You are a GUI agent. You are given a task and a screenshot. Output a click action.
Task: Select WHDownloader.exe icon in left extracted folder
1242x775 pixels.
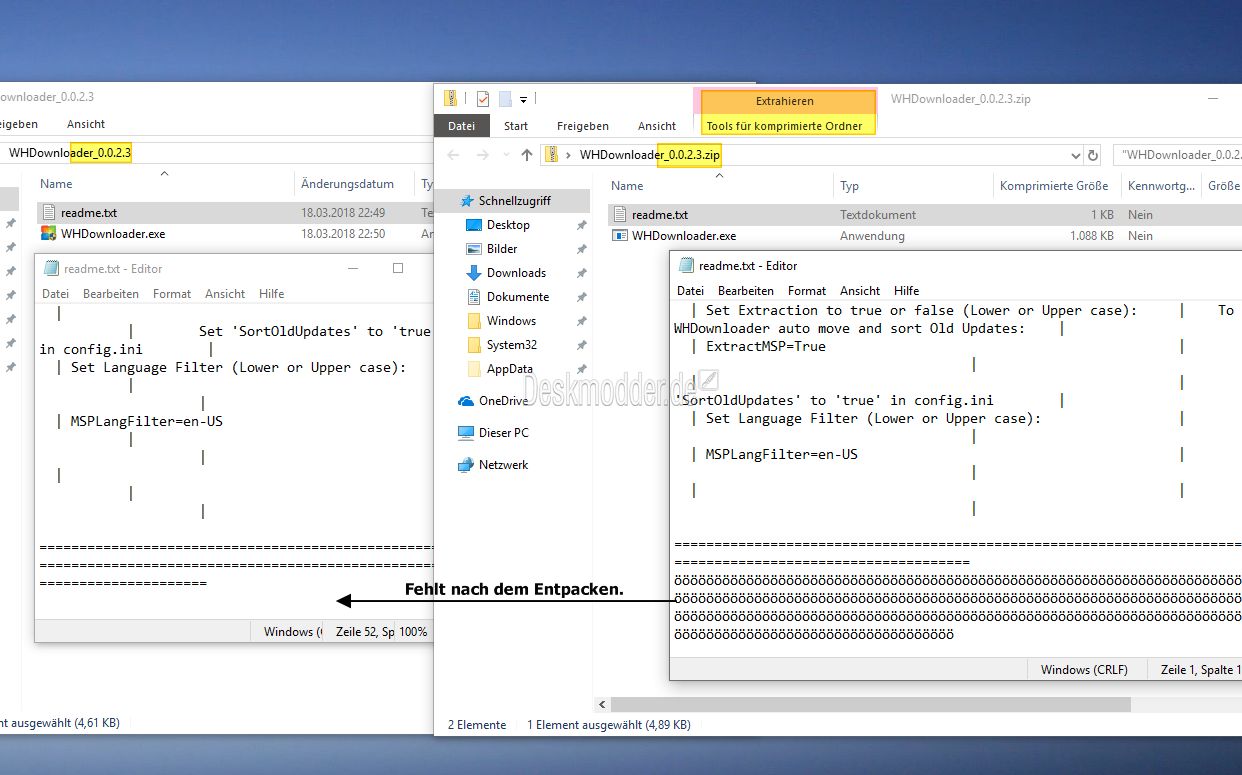(48, 234)
